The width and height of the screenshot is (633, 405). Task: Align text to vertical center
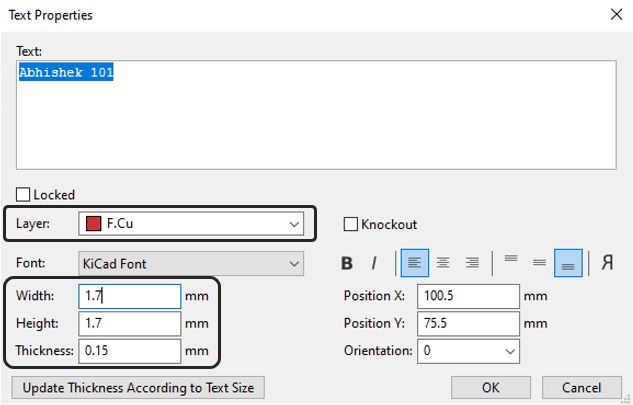click(x=539, y=263)
